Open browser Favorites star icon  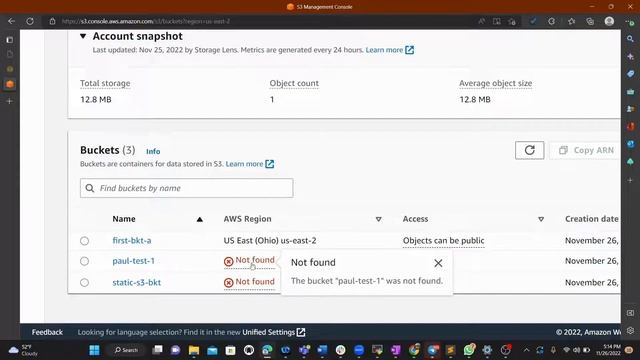571,21
